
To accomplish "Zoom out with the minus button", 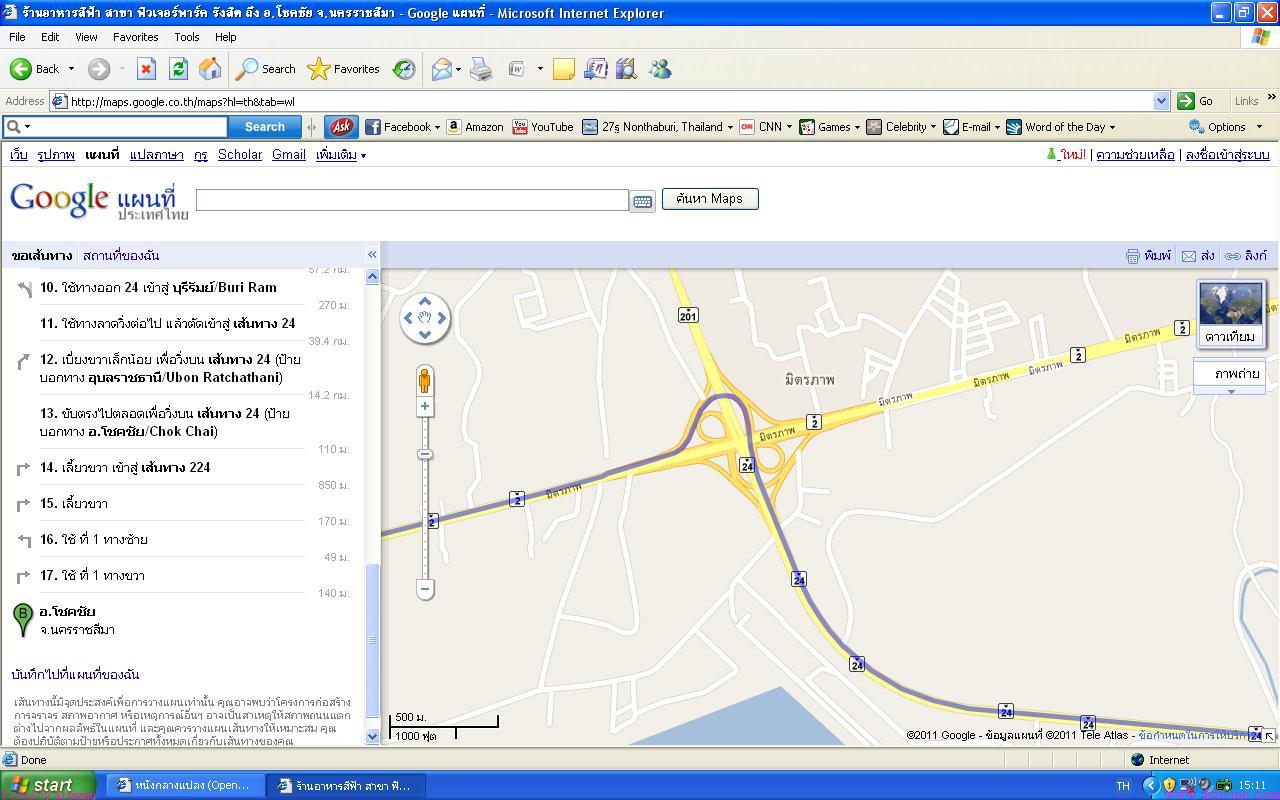I will point(425,589).
